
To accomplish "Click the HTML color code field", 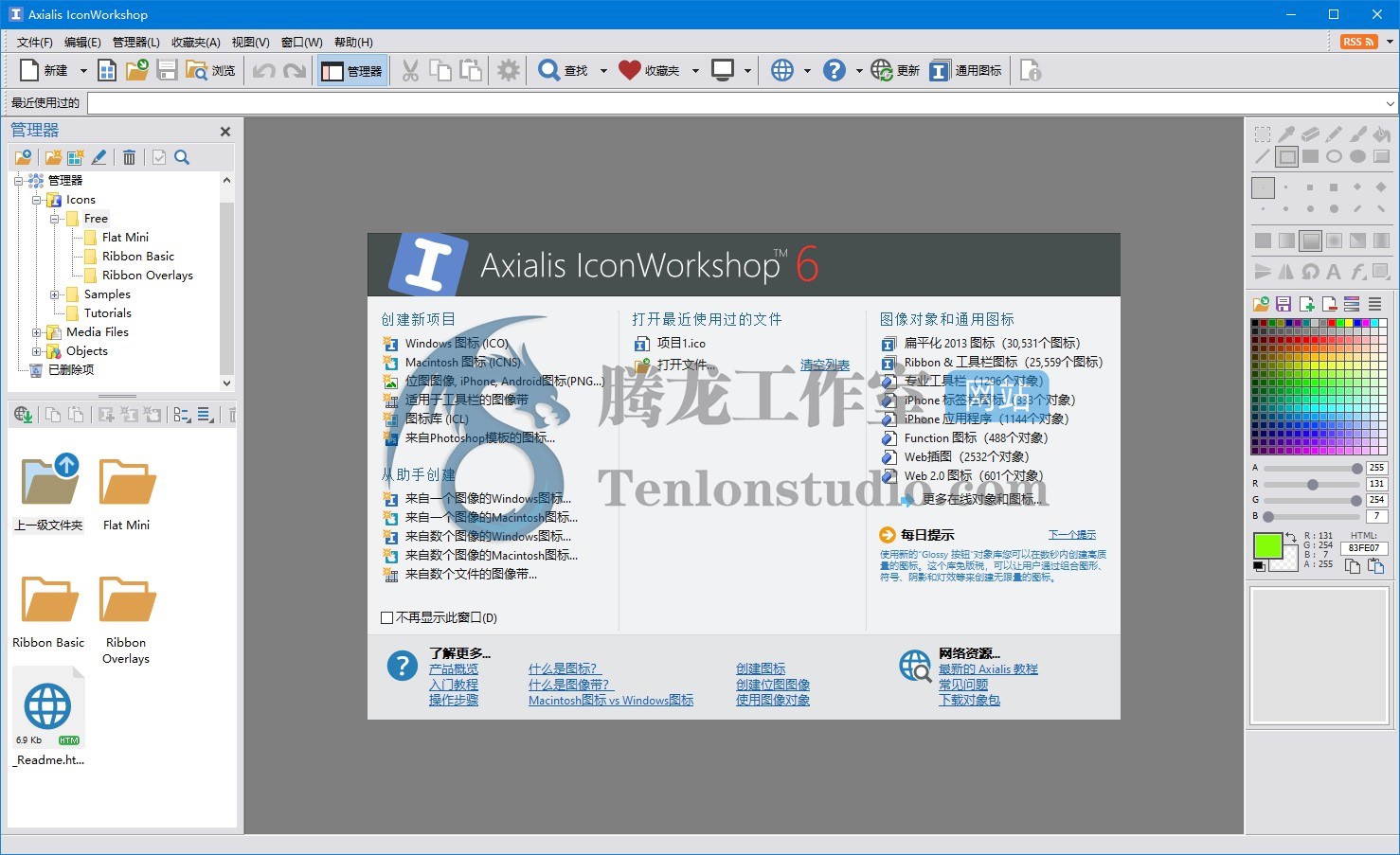I will point(1364,548).
